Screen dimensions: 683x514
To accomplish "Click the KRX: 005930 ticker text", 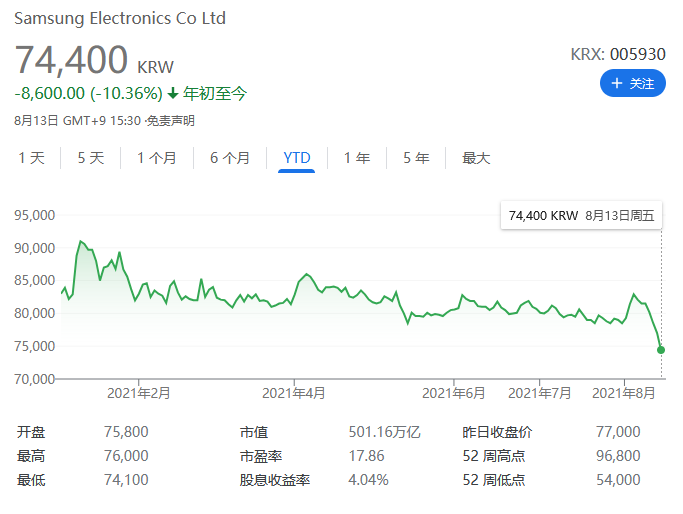I will pos(618,54).
